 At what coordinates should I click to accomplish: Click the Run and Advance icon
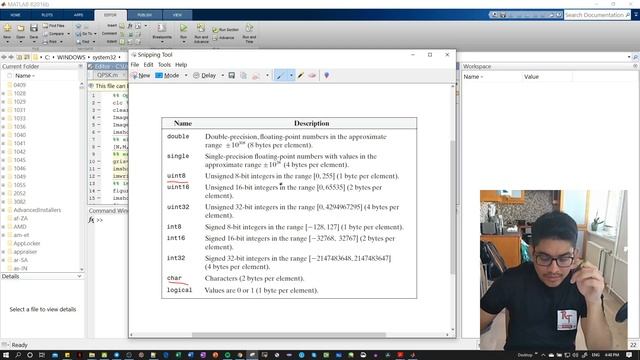click(x=201, y=28)
